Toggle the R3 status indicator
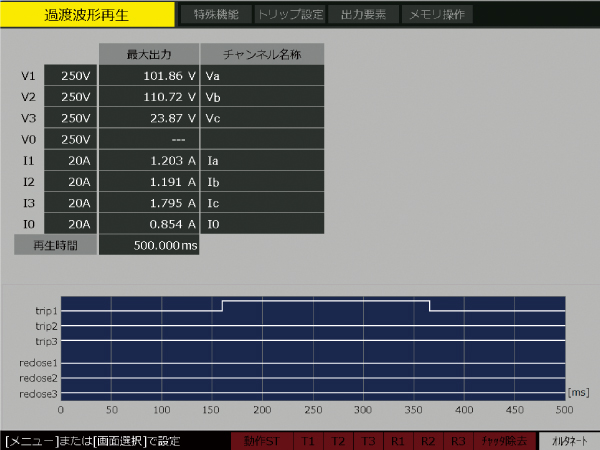The image size is (600, 450). 458,441
